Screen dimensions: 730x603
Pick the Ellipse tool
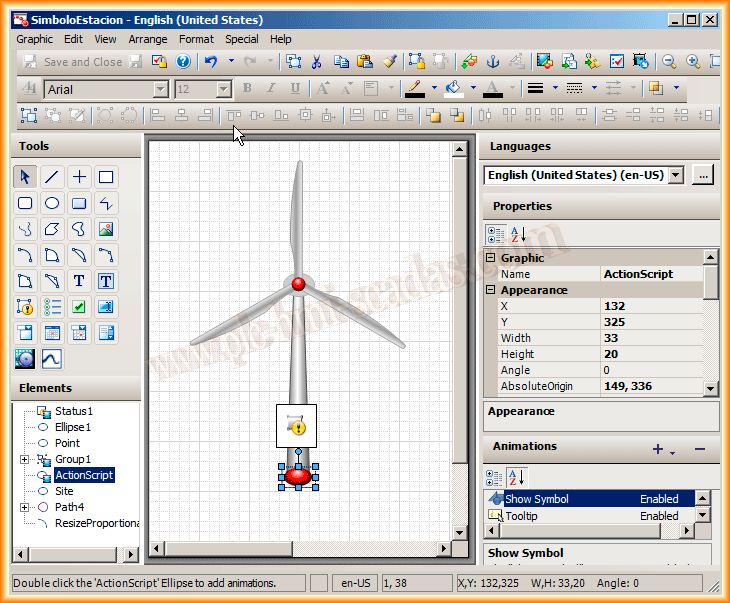[52, 203]
